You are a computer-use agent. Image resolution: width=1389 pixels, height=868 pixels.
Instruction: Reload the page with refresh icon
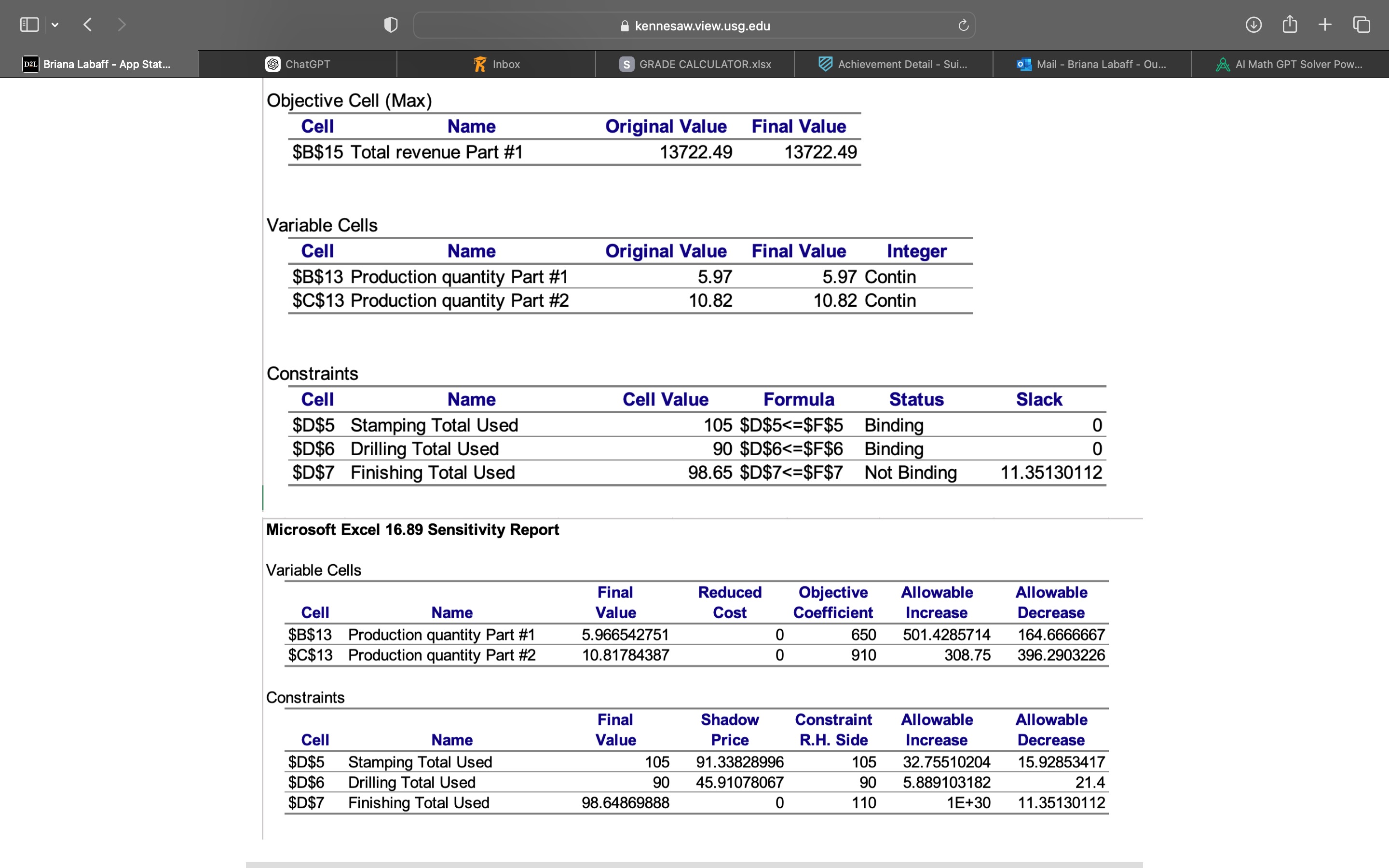[963, 25]
